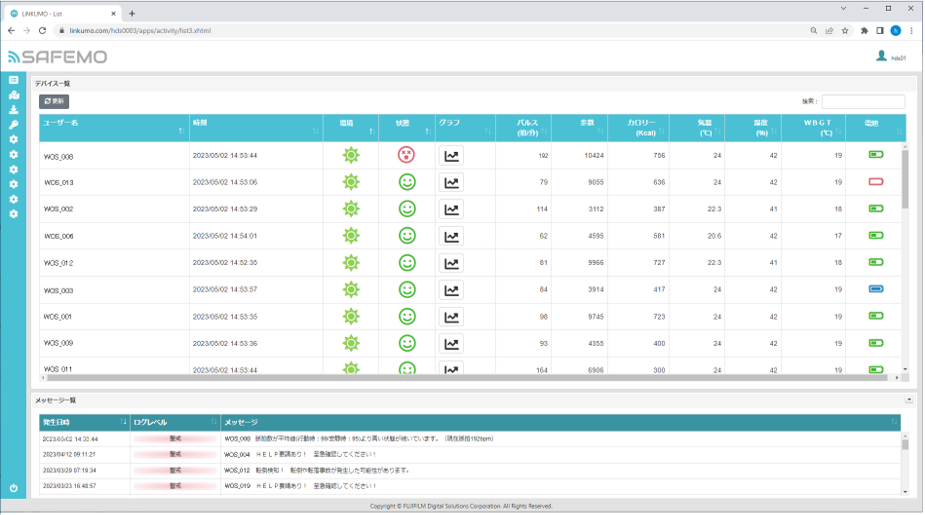
Task: Collapse the メッセージ一覧 panel
Action: (909, 399)
